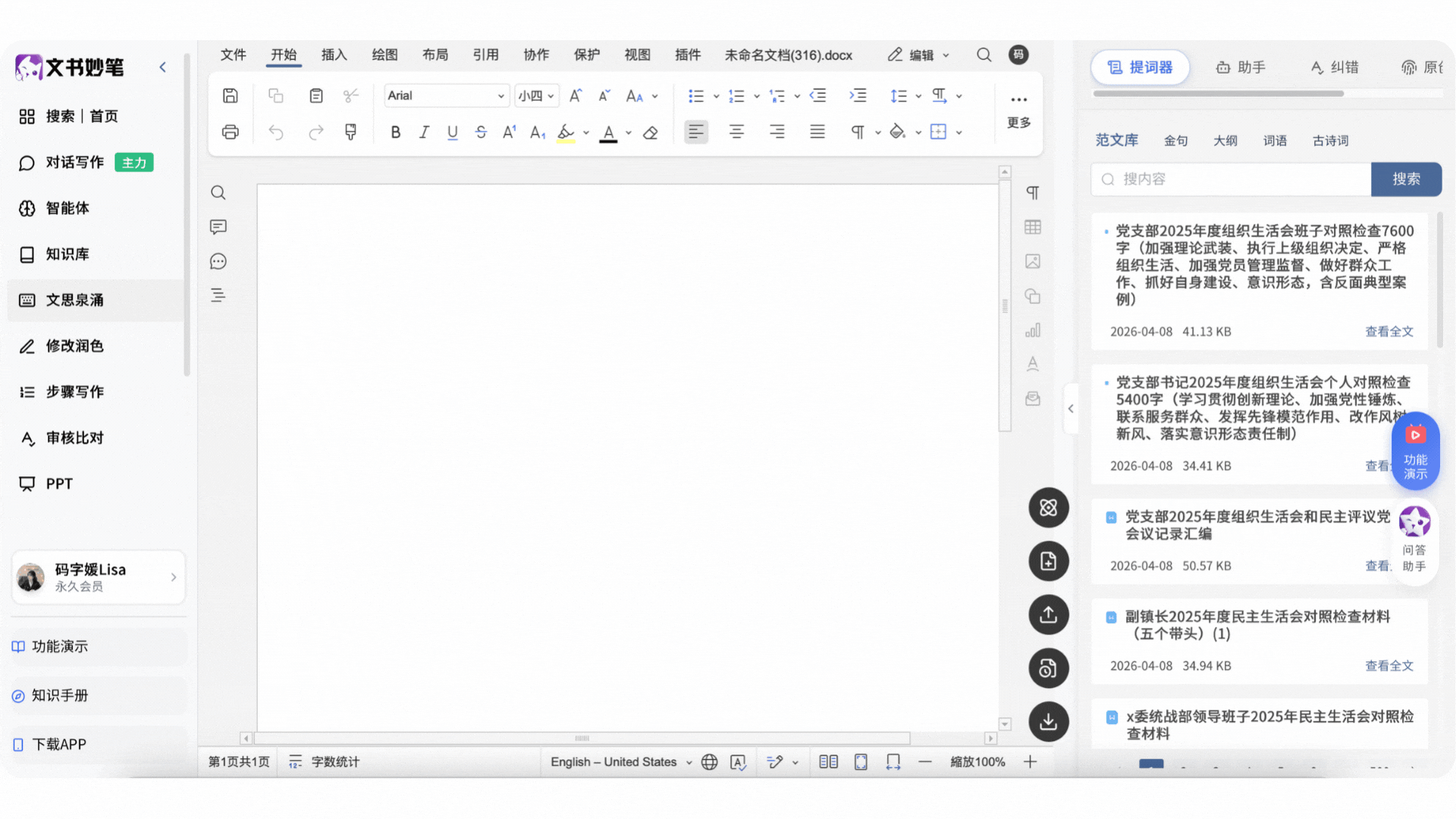The height and width of the screenshot is (819, 1456).
Task: Open the Arial font family dropdown
Action: 446,96
